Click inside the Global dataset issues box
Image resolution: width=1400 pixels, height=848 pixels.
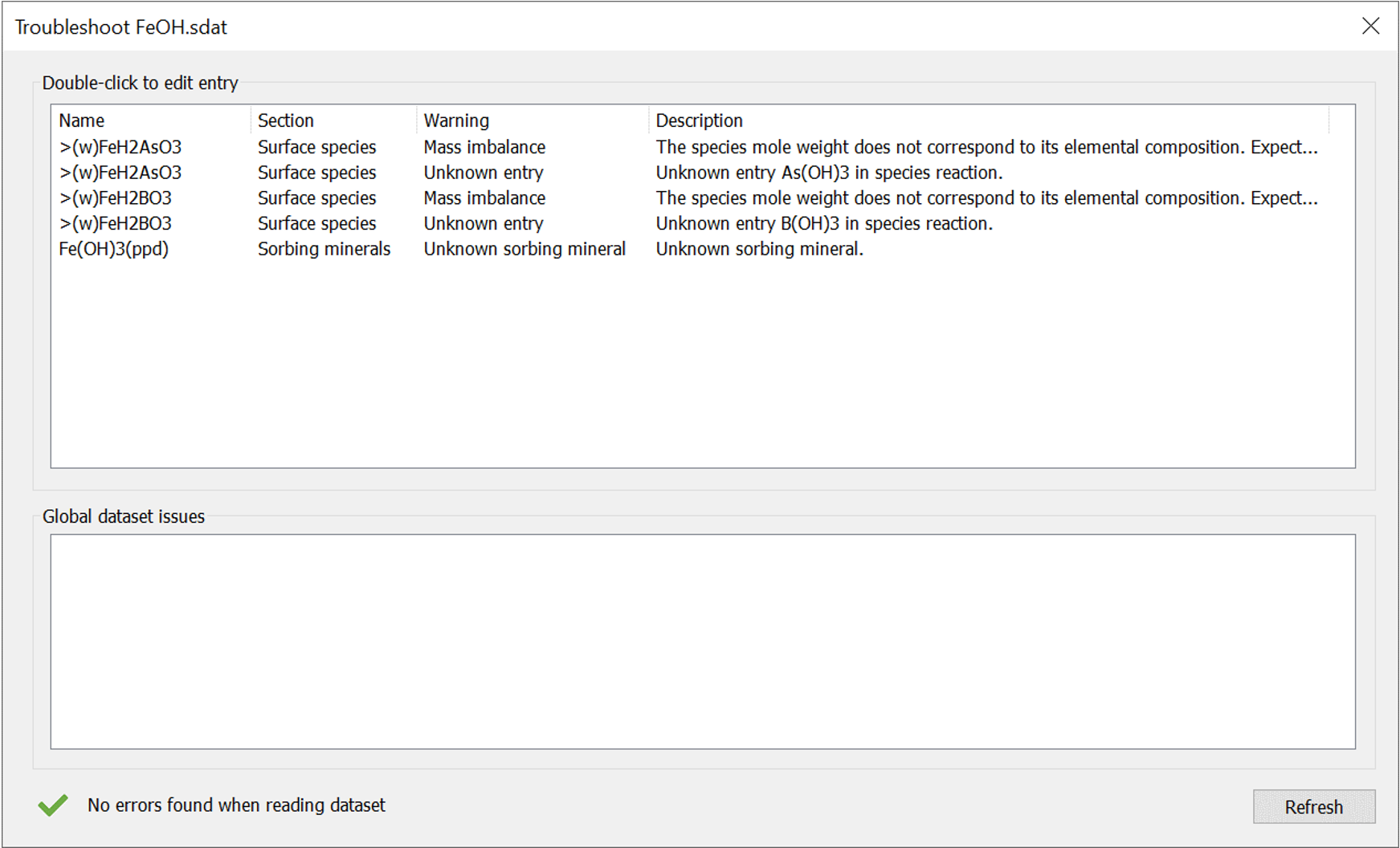(703, 642)
